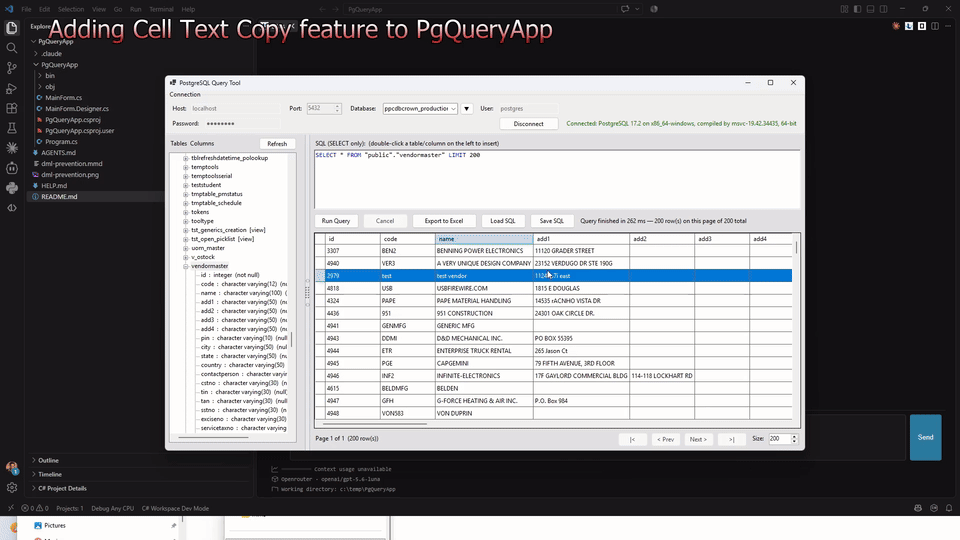
Task: Open the Extensions view in VS Code
Action: pyautogui.click(x=12, y=108)
